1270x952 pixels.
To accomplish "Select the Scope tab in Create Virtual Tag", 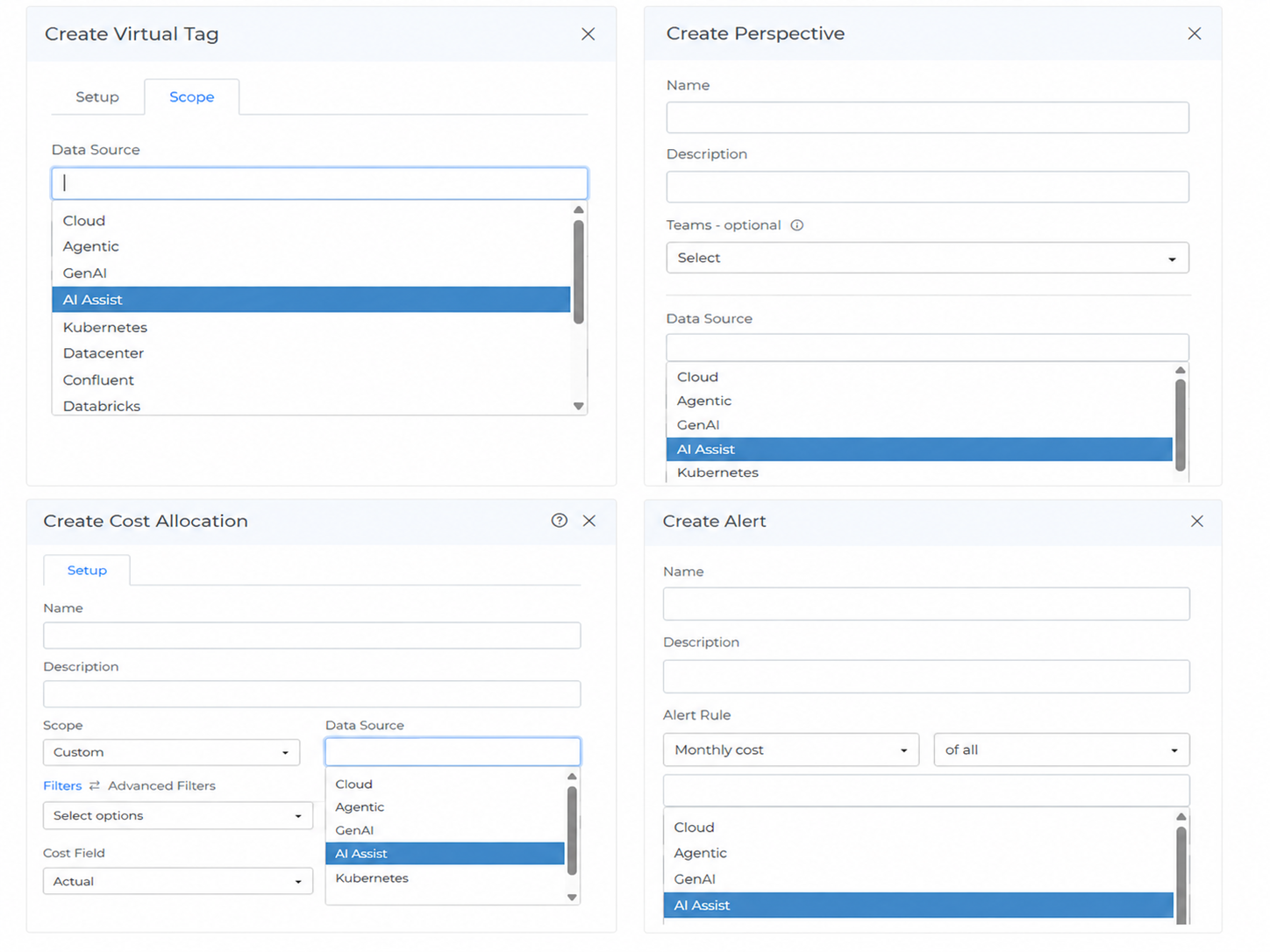I will 191,97.
